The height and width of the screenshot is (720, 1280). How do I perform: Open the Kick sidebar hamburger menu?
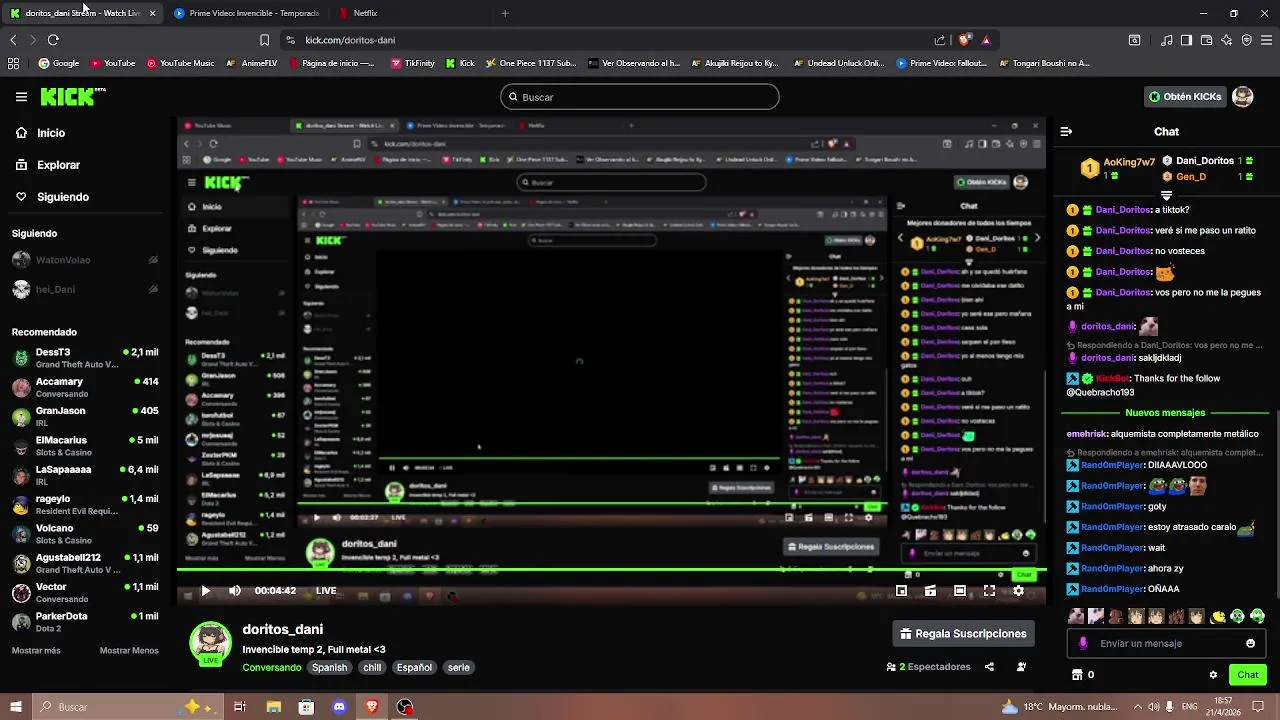coord(21,97)
